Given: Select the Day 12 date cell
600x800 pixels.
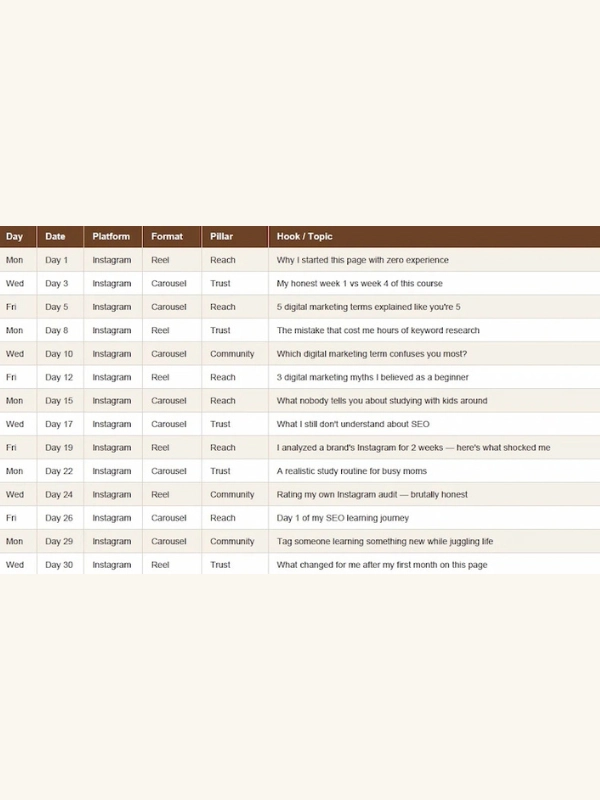Looking at the screenshot, I should coord(60,377).
